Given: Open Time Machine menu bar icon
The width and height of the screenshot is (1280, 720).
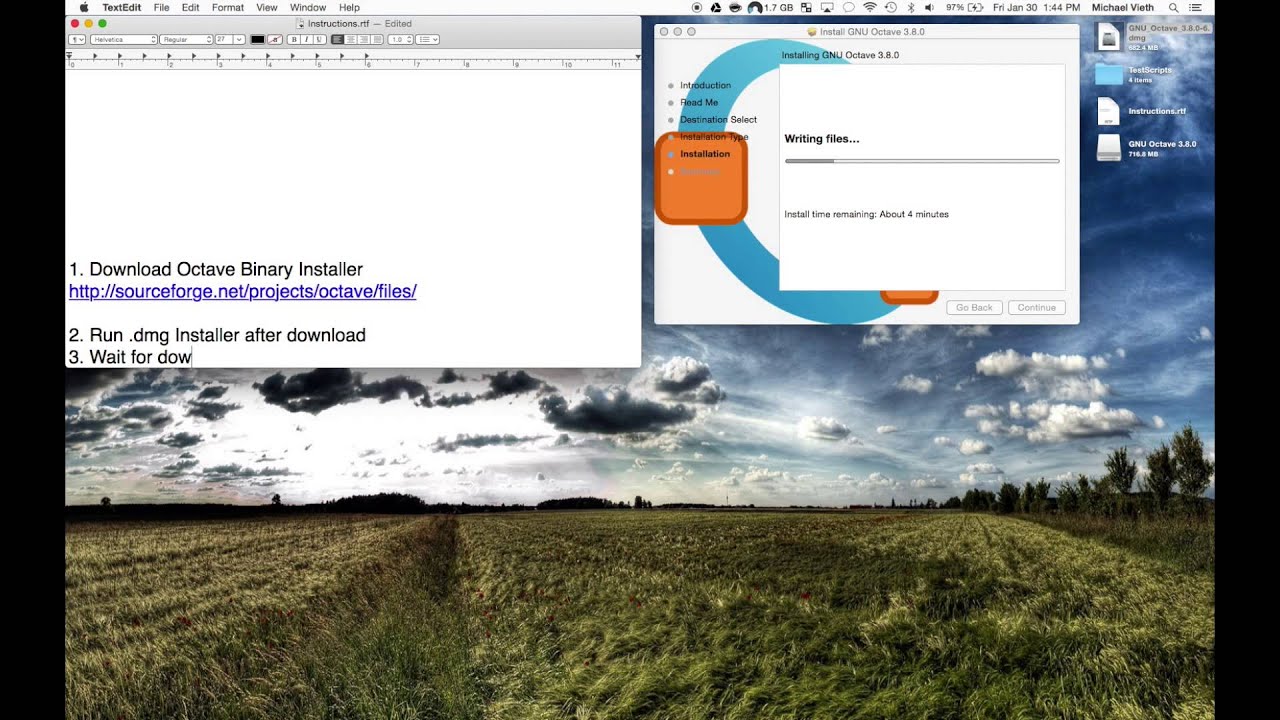Looking at the screenshot, I should click(891, 7).
